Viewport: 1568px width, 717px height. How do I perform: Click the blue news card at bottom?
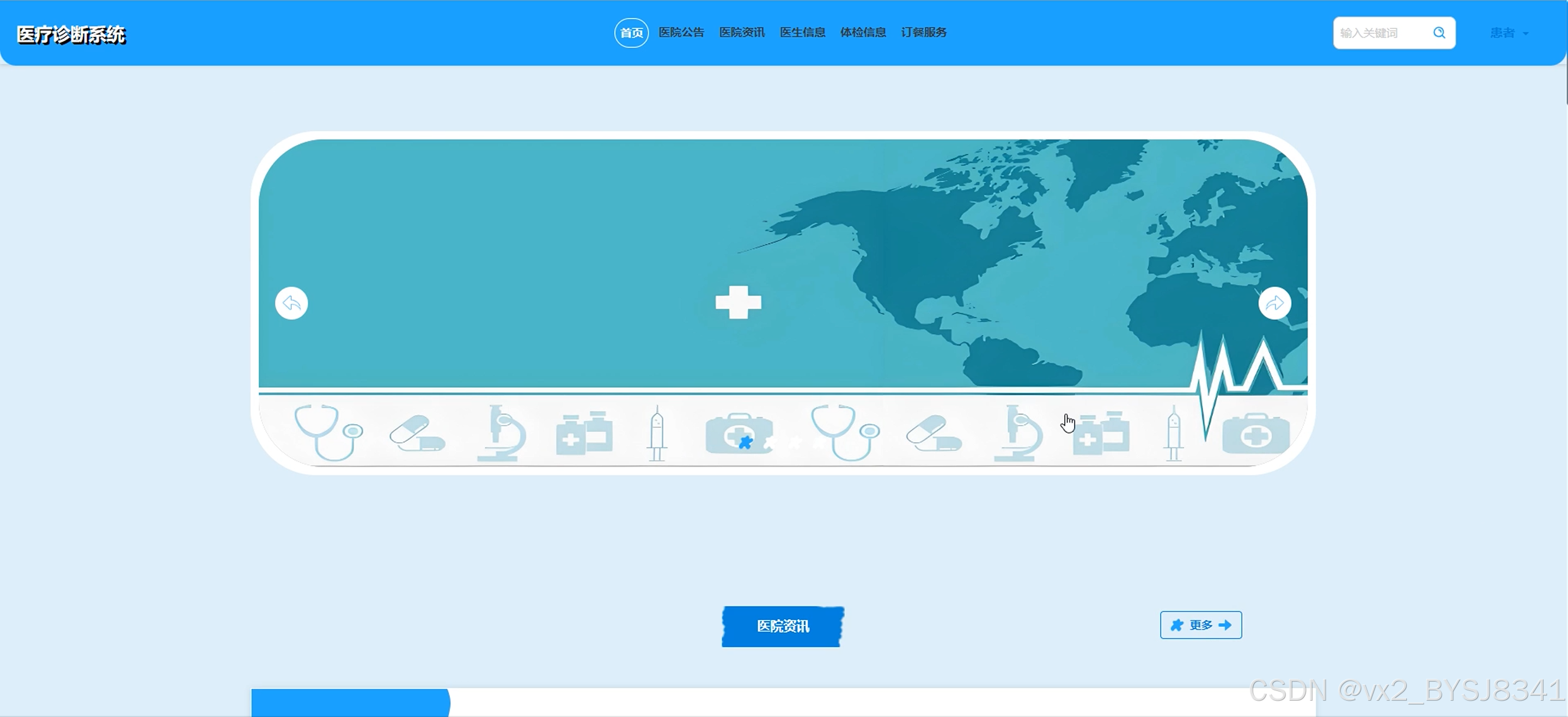[350, 703]
